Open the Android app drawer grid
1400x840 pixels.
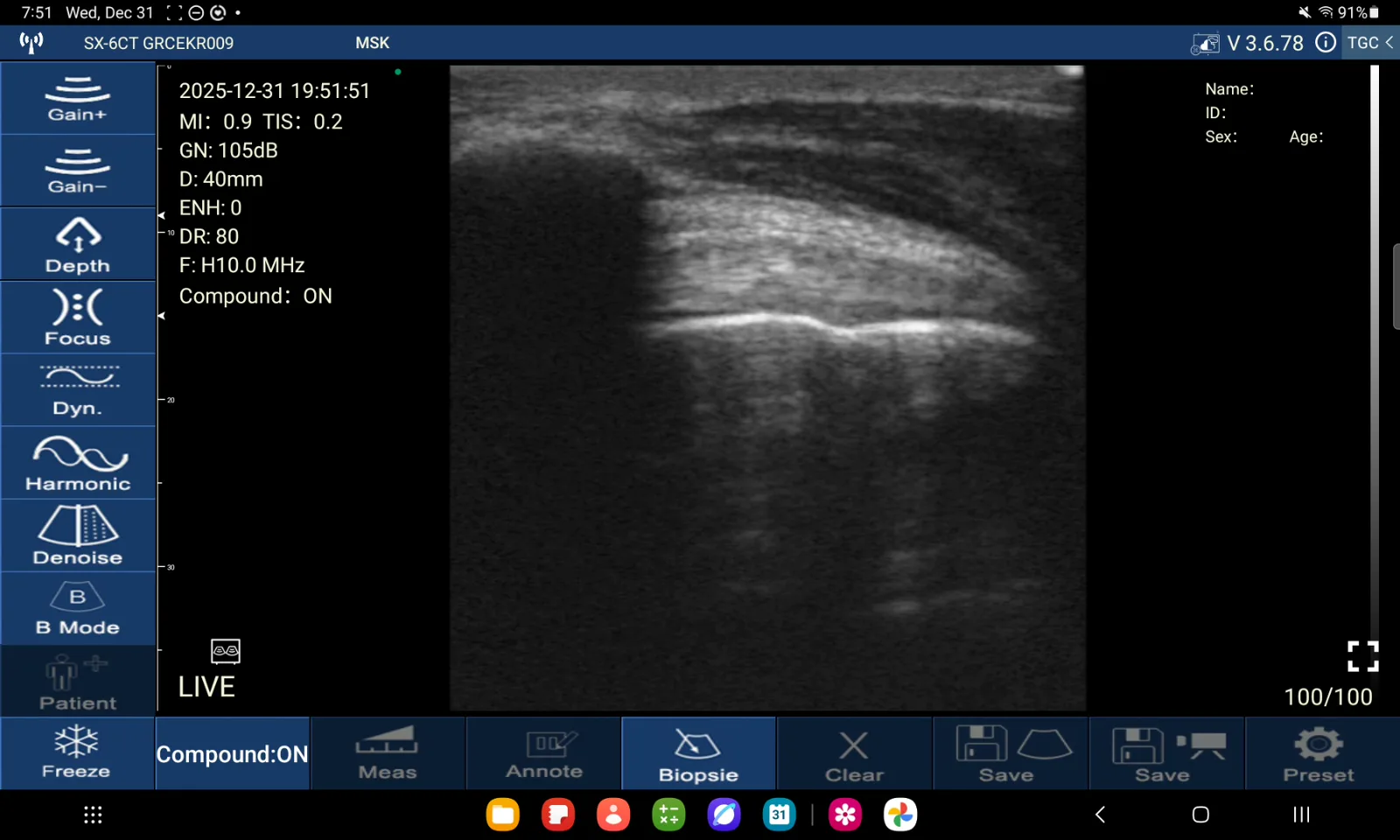(93, 815)
